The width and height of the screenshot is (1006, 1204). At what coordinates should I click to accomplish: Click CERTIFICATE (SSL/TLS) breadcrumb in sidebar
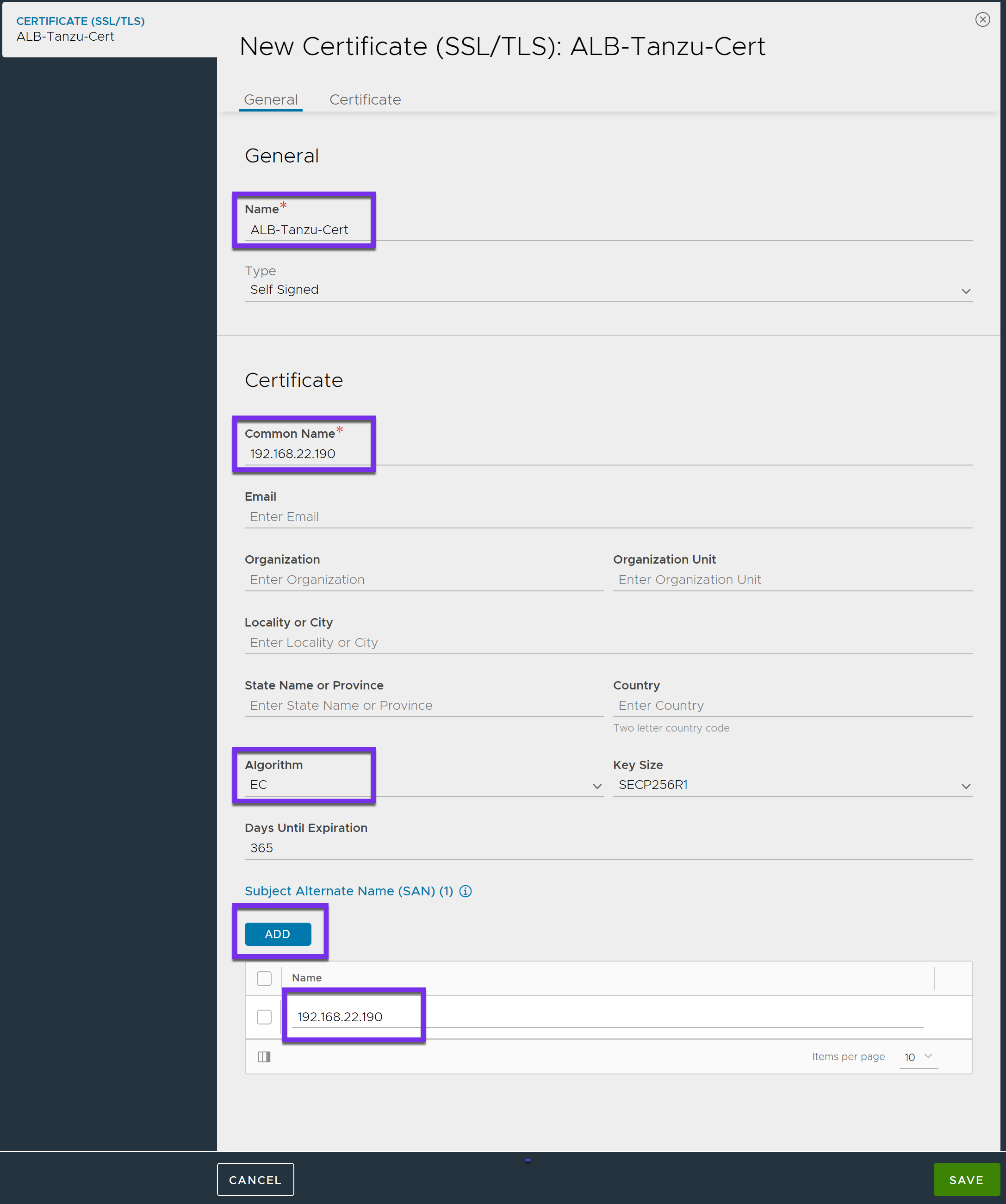tap(80, 21)
